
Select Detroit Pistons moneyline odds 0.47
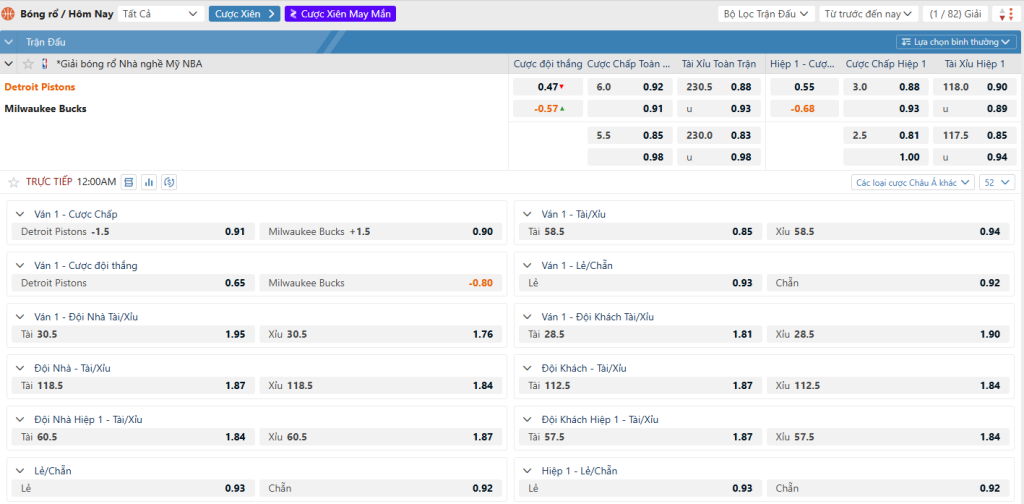click(548, 87)
